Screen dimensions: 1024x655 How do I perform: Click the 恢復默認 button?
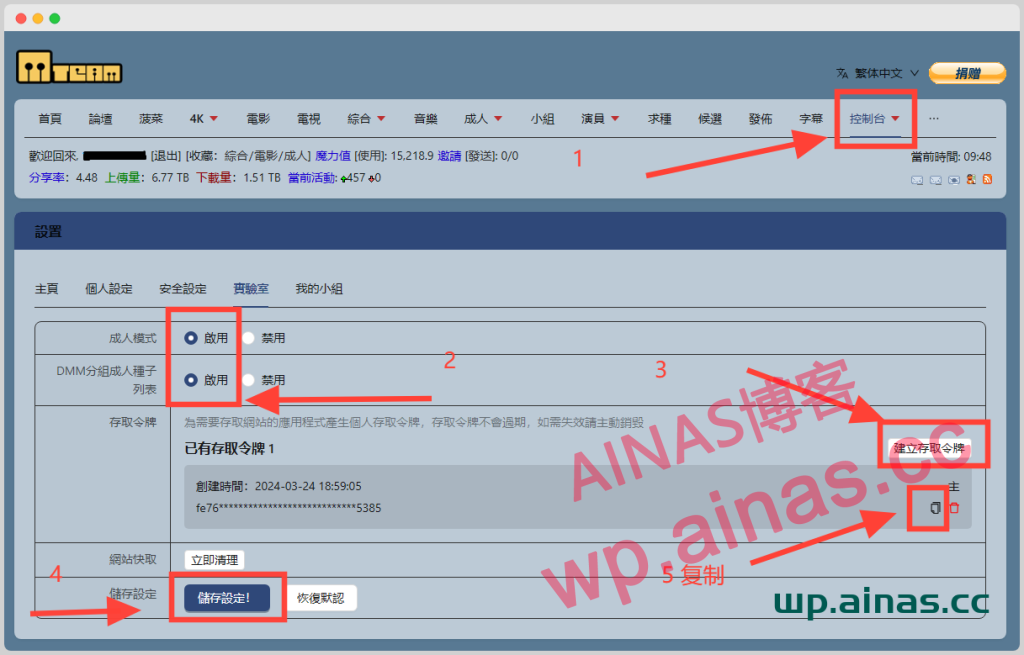(321, 598)
